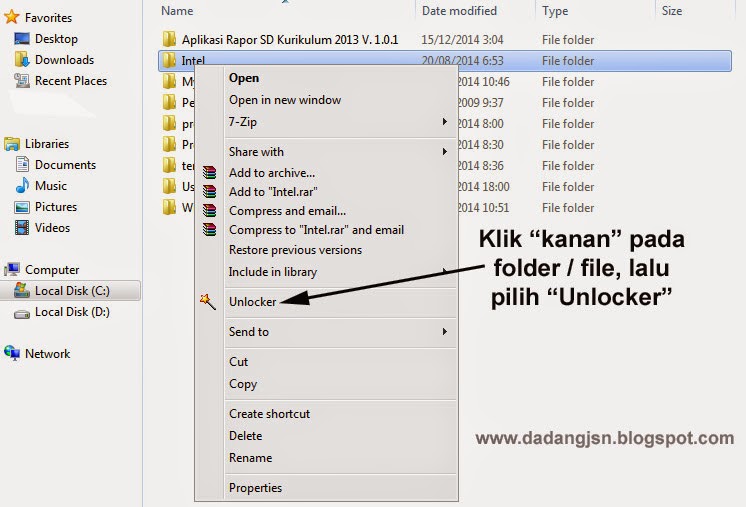Select Pictures under Libraries

pos(56,206)
